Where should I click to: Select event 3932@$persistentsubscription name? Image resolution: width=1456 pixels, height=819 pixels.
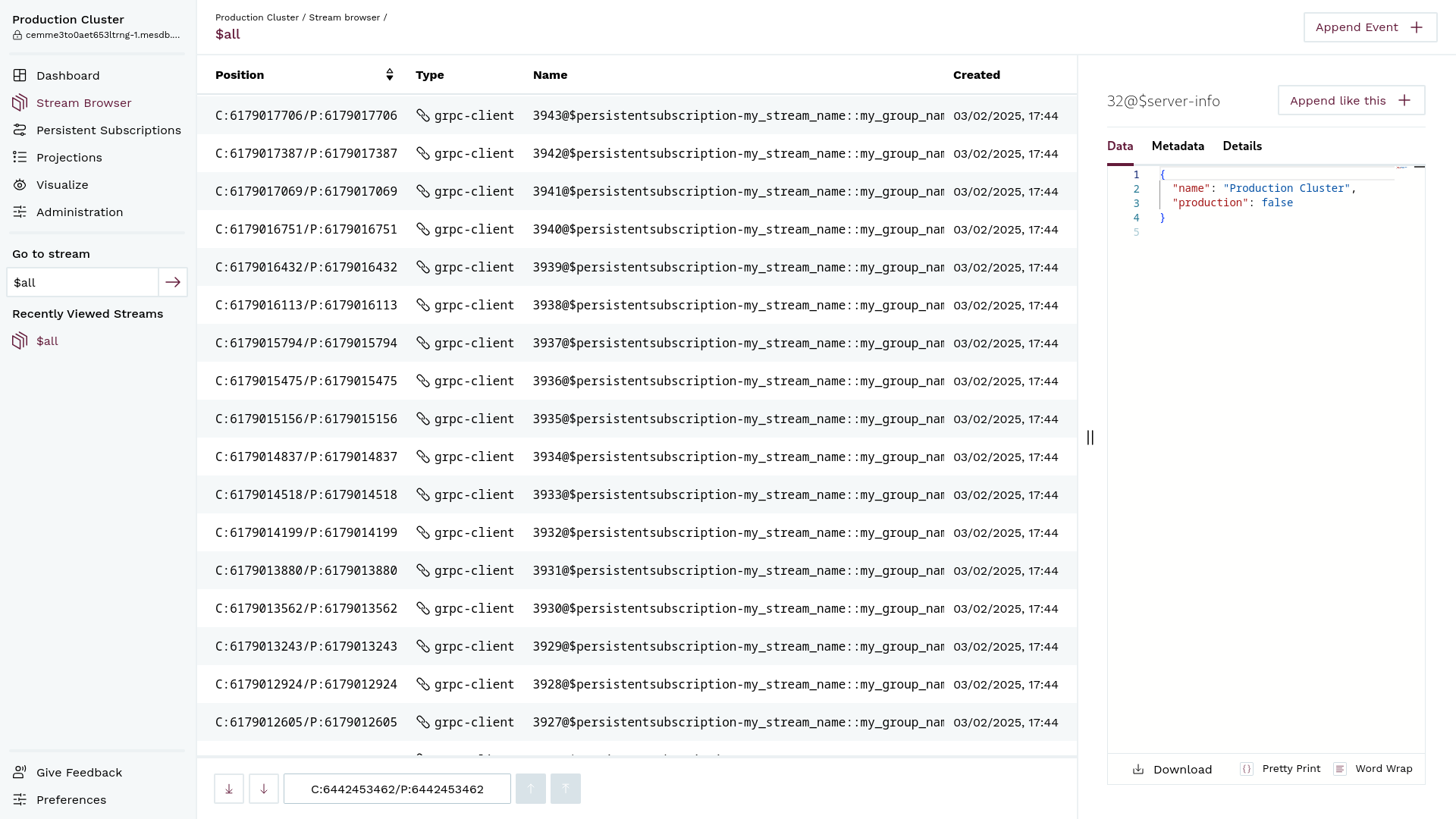(x=738, y=533)
